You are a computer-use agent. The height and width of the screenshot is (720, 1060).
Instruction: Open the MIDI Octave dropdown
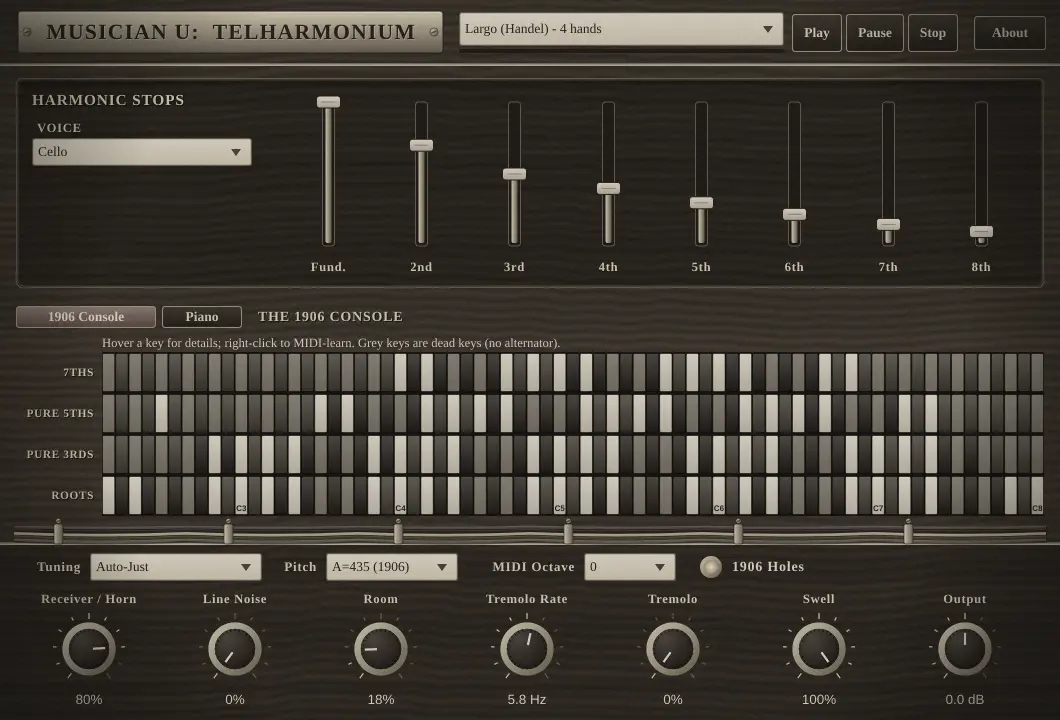(x=629, y=567)
